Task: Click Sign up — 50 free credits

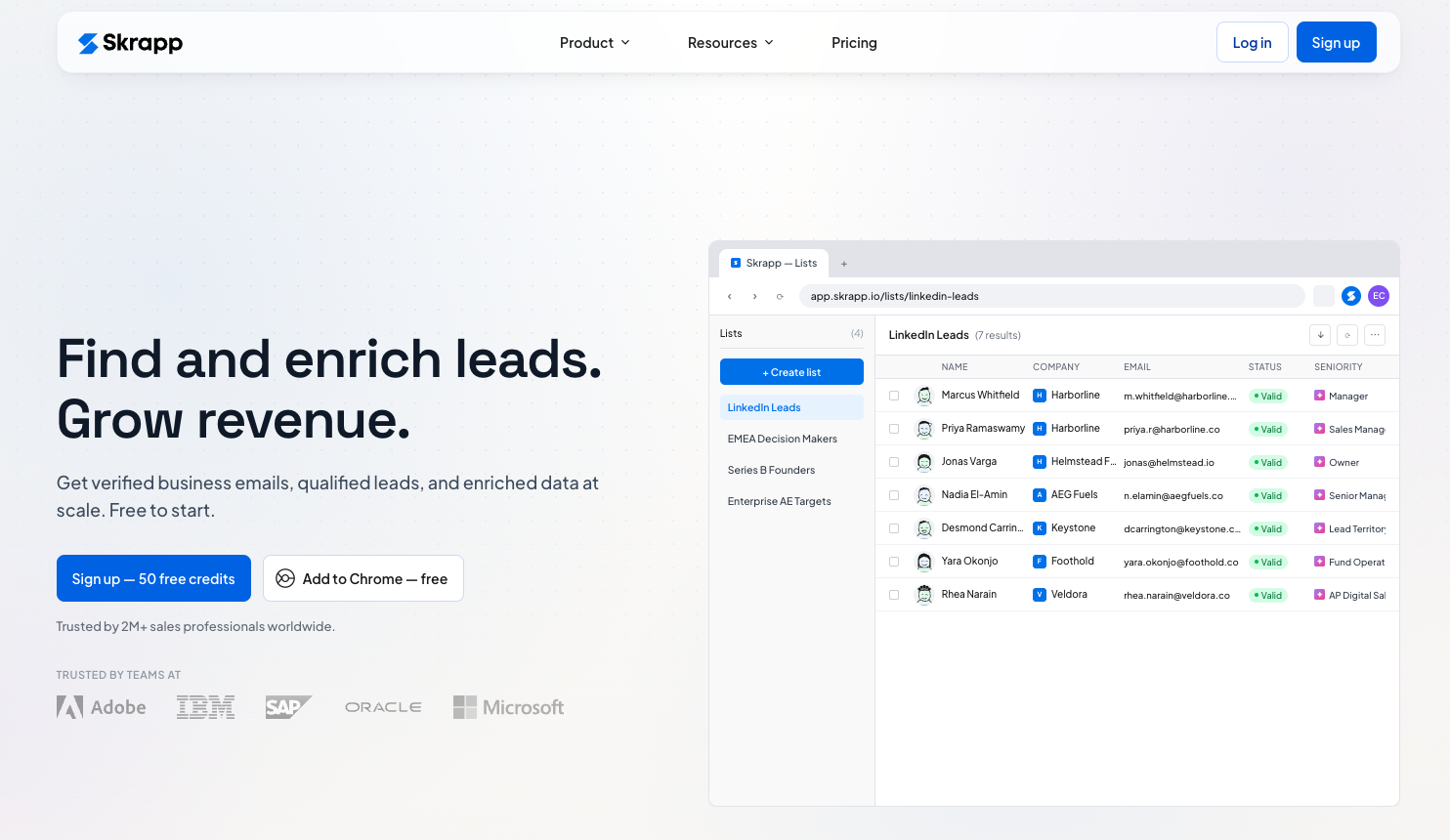Action: [153, 578]
